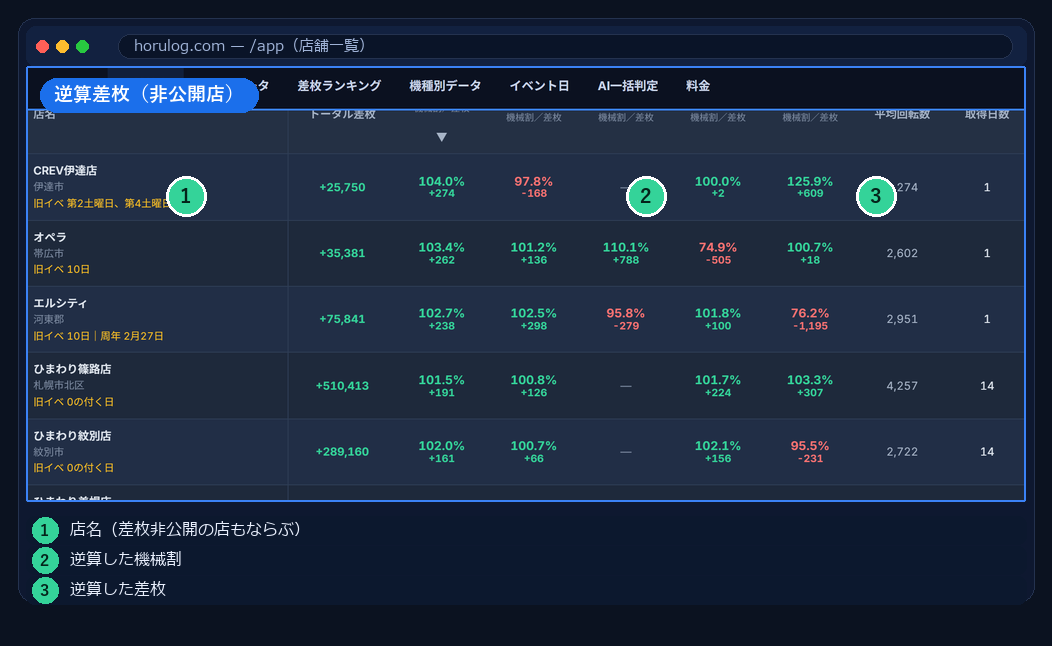Viewport: 1052px width, 646px height.
Task: Open the オペラ store entry
Action: (x=50, y=237)
